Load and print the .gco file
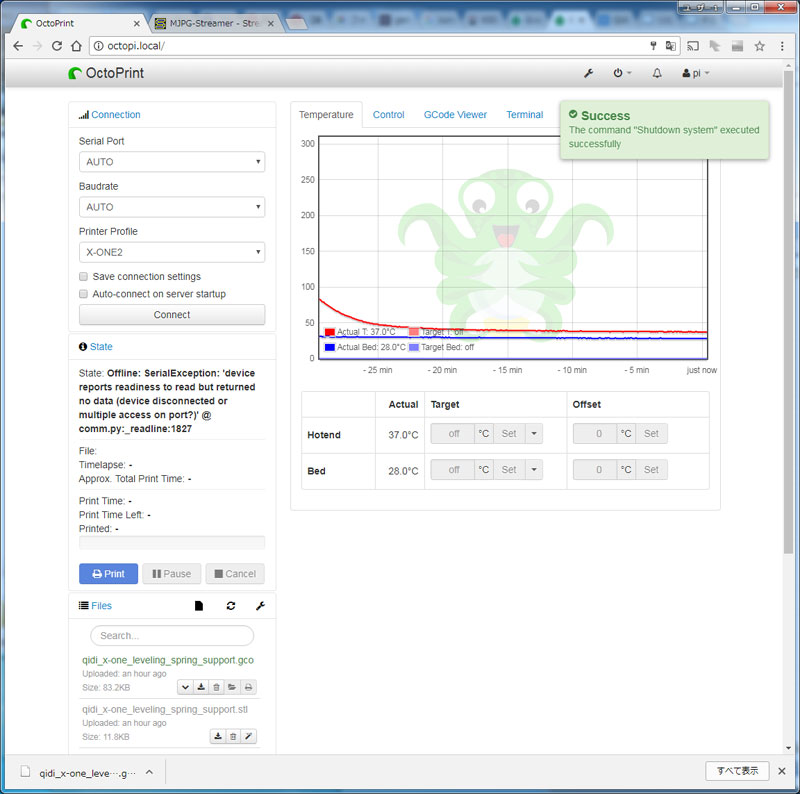This screenshot has height=794, width=800. [248, 687]
